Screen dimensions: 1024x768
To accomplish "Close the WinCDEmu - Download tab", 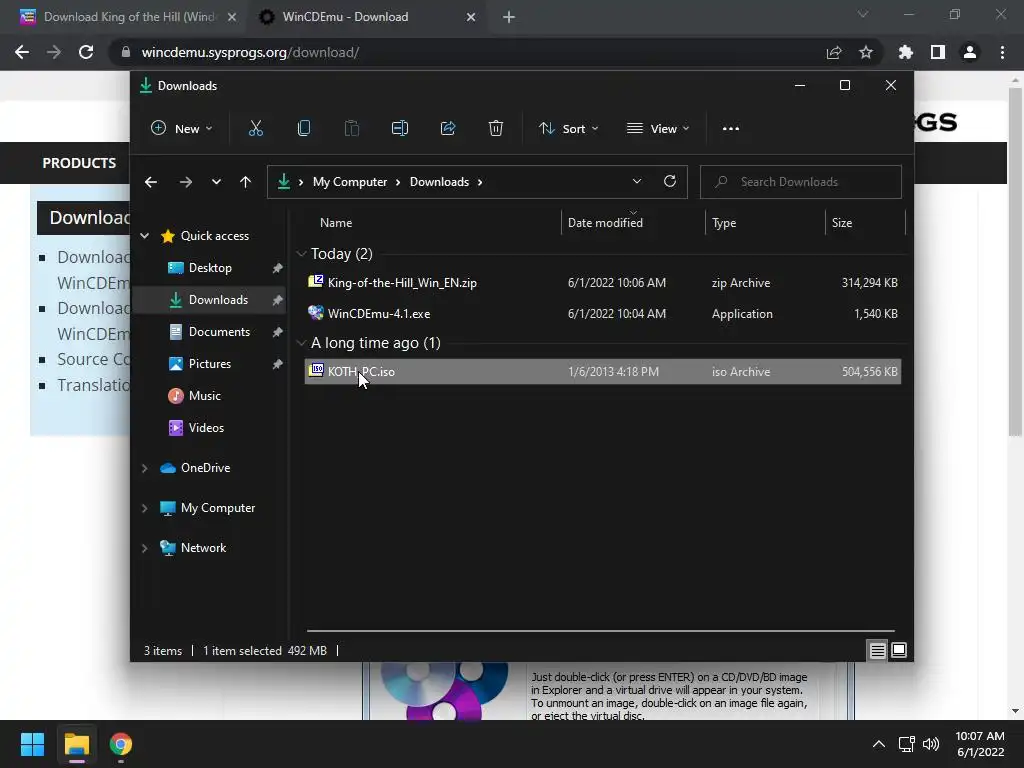I will point(471,17).
